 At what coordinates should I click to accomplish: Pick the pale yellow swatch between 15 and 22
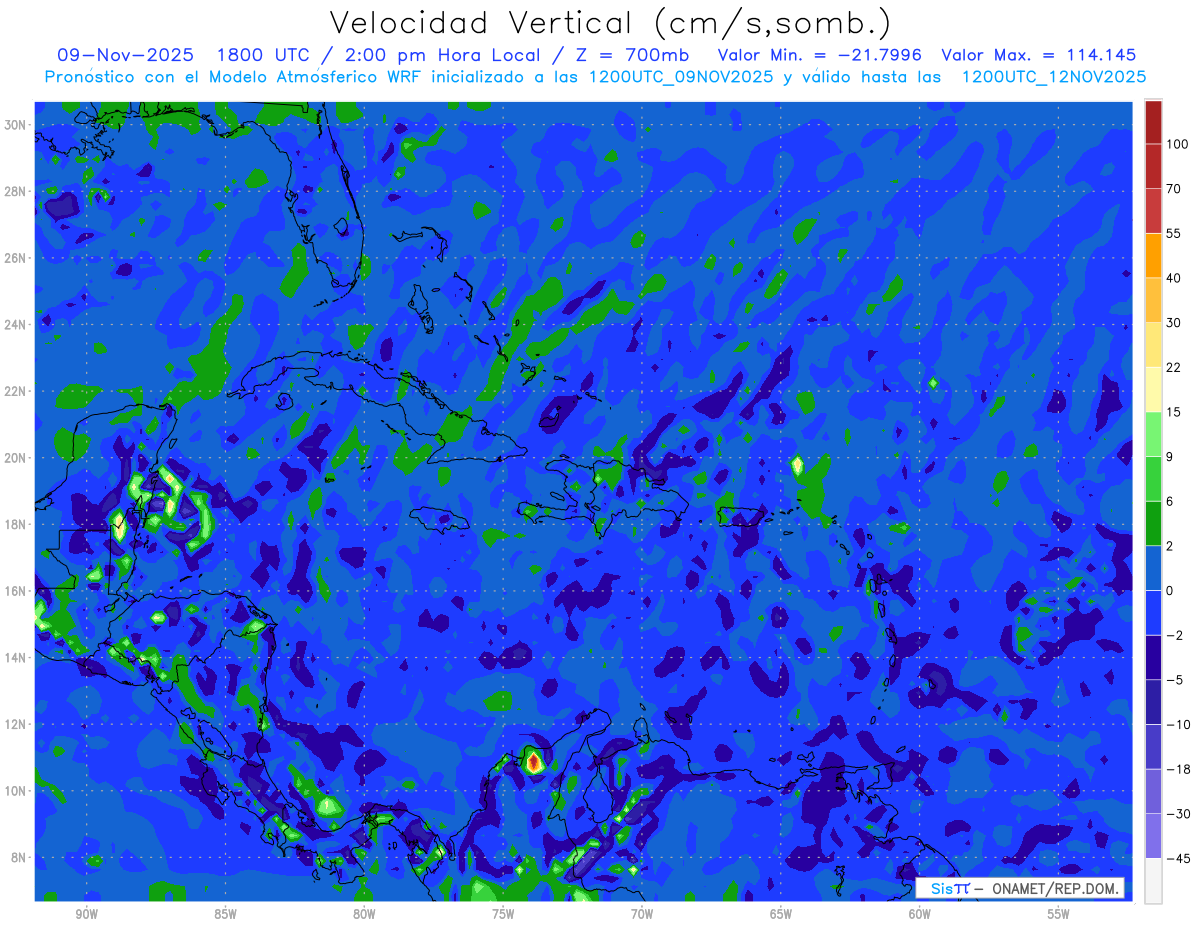point(1153,389)
